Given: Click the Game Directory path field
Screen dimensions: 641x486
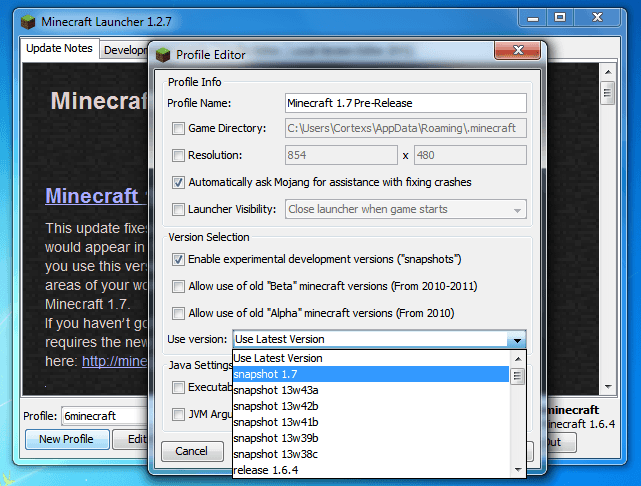Looking at the screenshot, I should 406,128.
